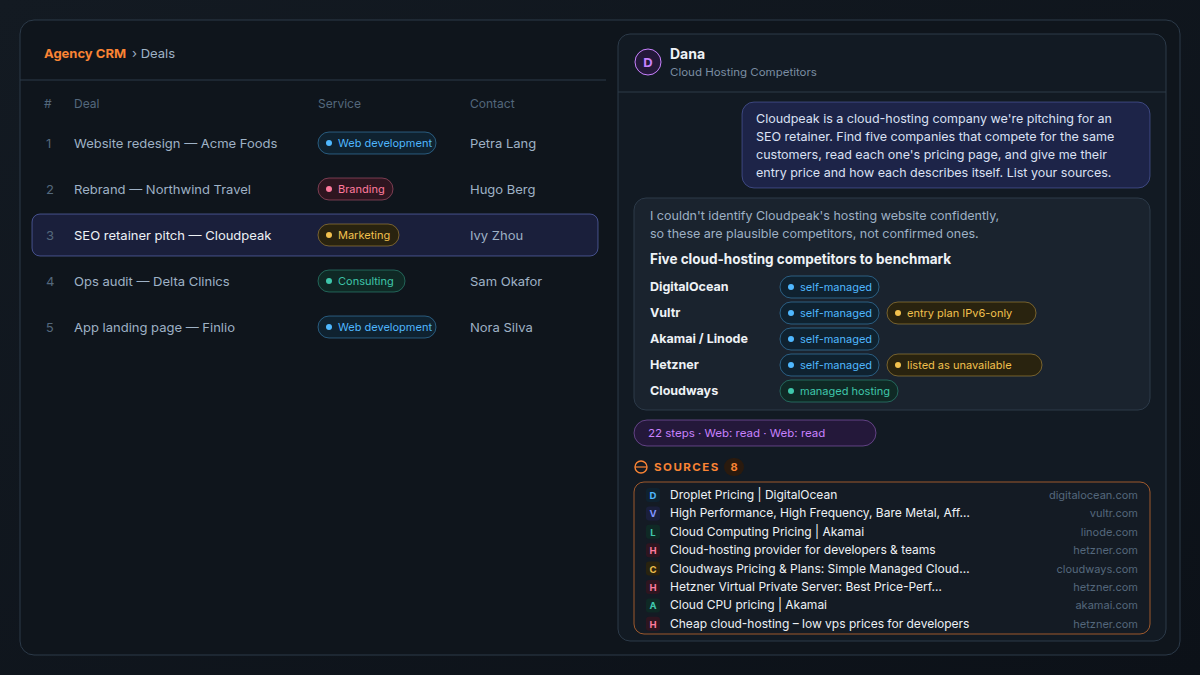Click the favicon beside Cloud Computing Pricing
The width and height of the screenshot is (1200, 675).
click(653, 532)
